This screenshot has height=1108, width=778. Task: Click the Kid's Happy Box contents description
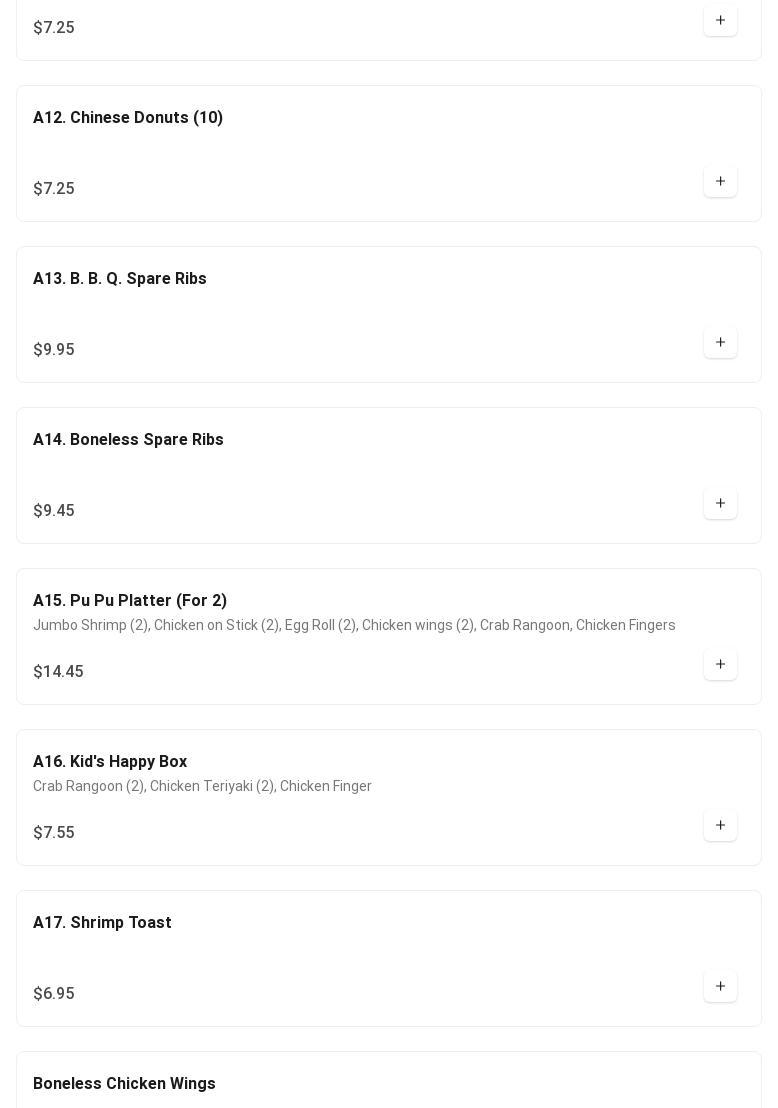point(202,786)
